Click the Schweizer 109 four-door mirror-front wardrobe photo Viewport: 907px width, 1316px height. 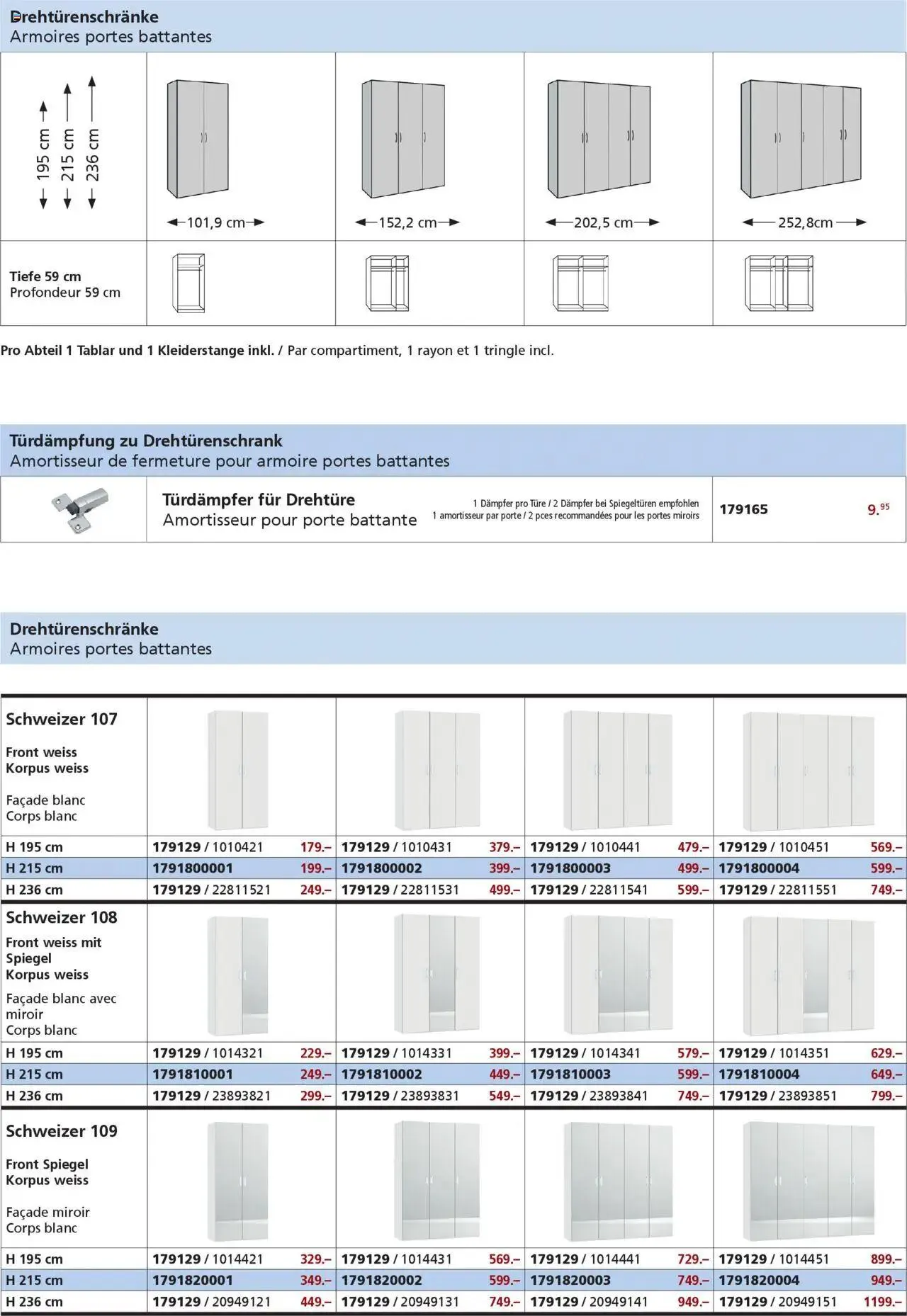pyautogui.click(x=618, y=1181)
